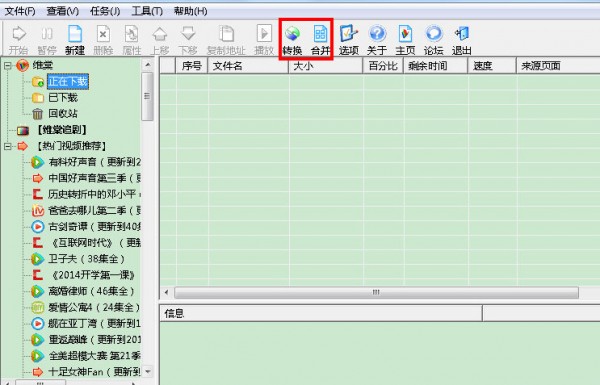The width and height of the screenshot is (600, 385).
Task: Sort by 速度 column header
Action: point(492,66)
